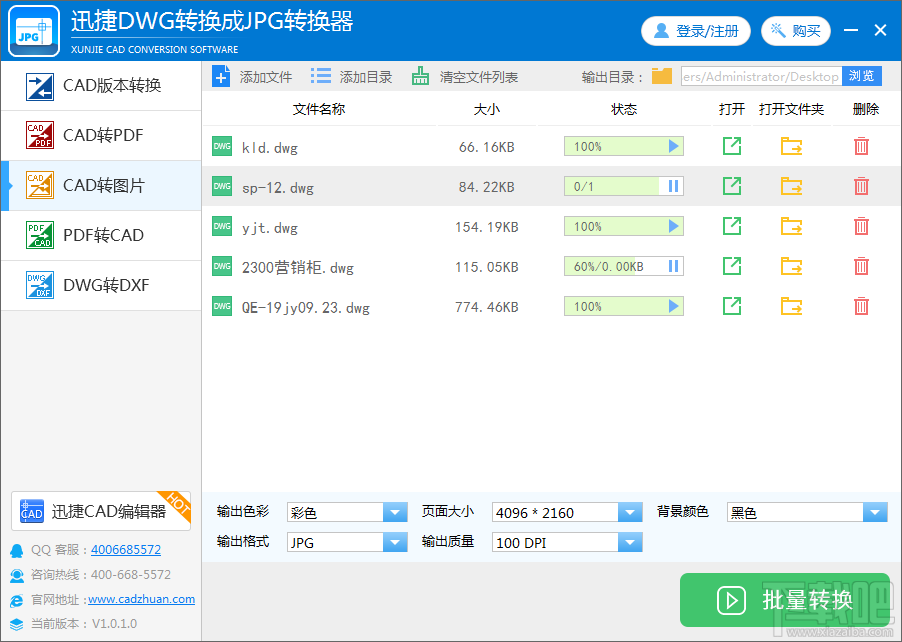Select the sp-12.dwg file name
902x642 pixels.
pos(278,188)
